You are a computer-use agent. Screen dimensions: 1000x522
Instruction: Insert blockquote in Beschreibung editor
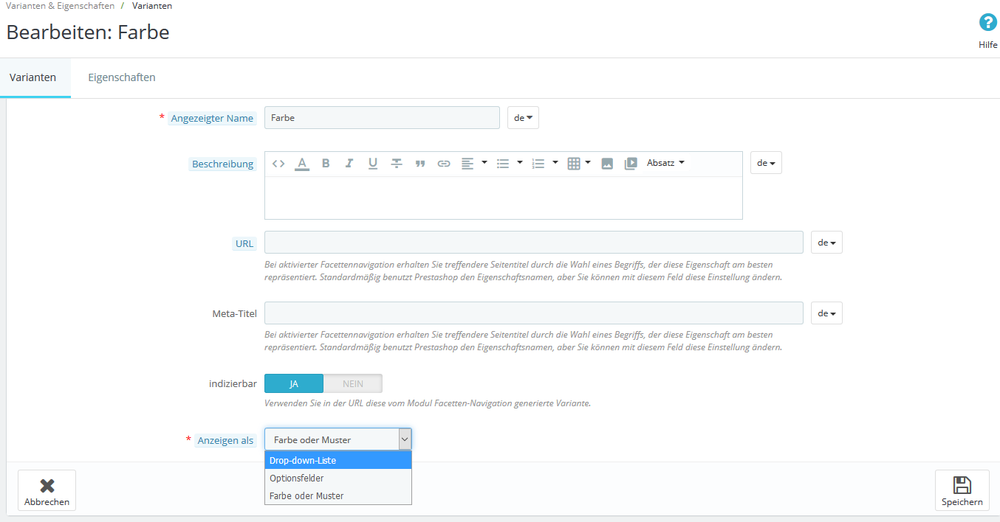click(x=420, y=163)
